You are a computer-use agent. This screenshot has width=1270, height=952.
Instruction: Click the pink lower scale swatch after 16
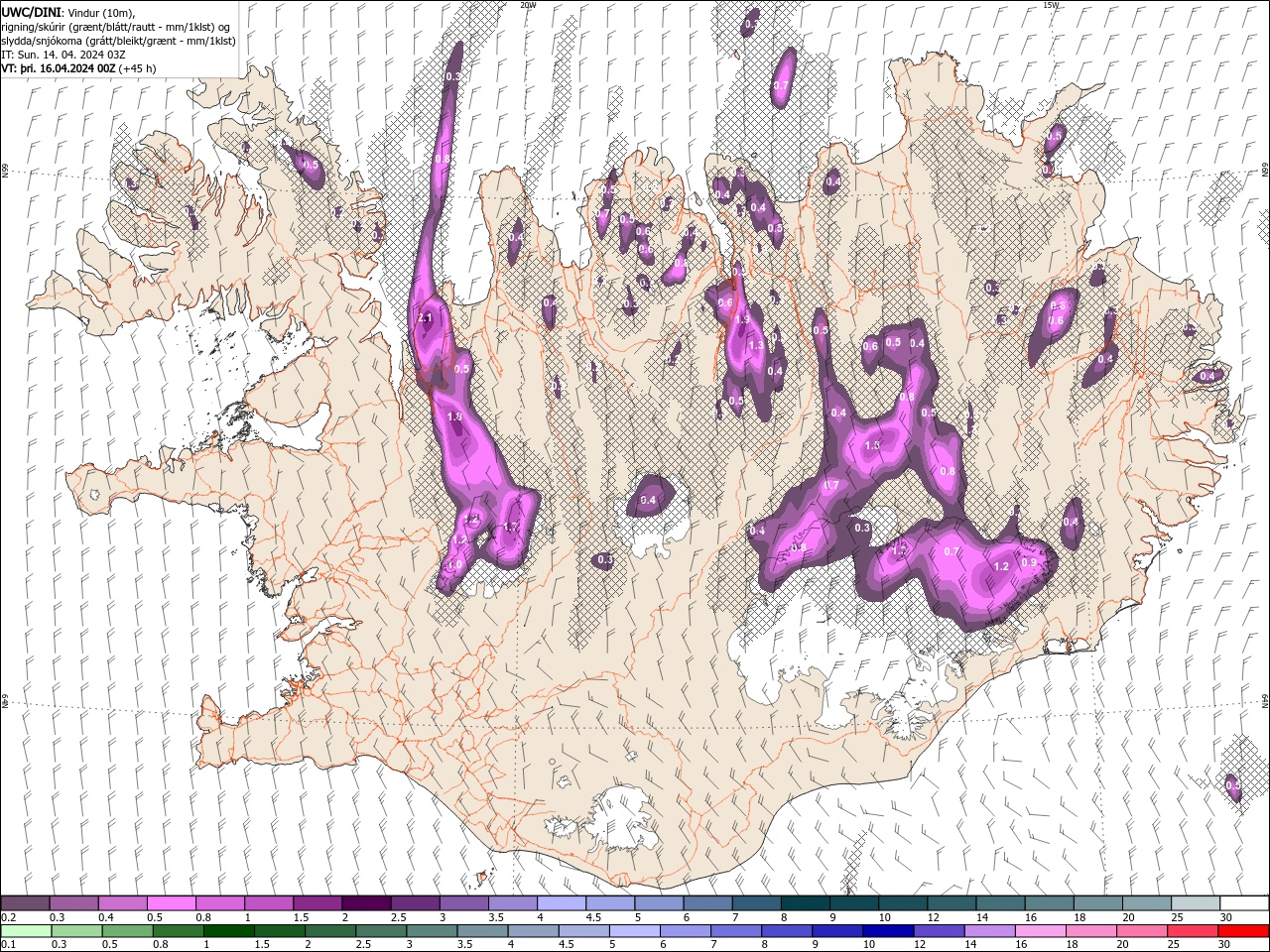(1041, 931)
